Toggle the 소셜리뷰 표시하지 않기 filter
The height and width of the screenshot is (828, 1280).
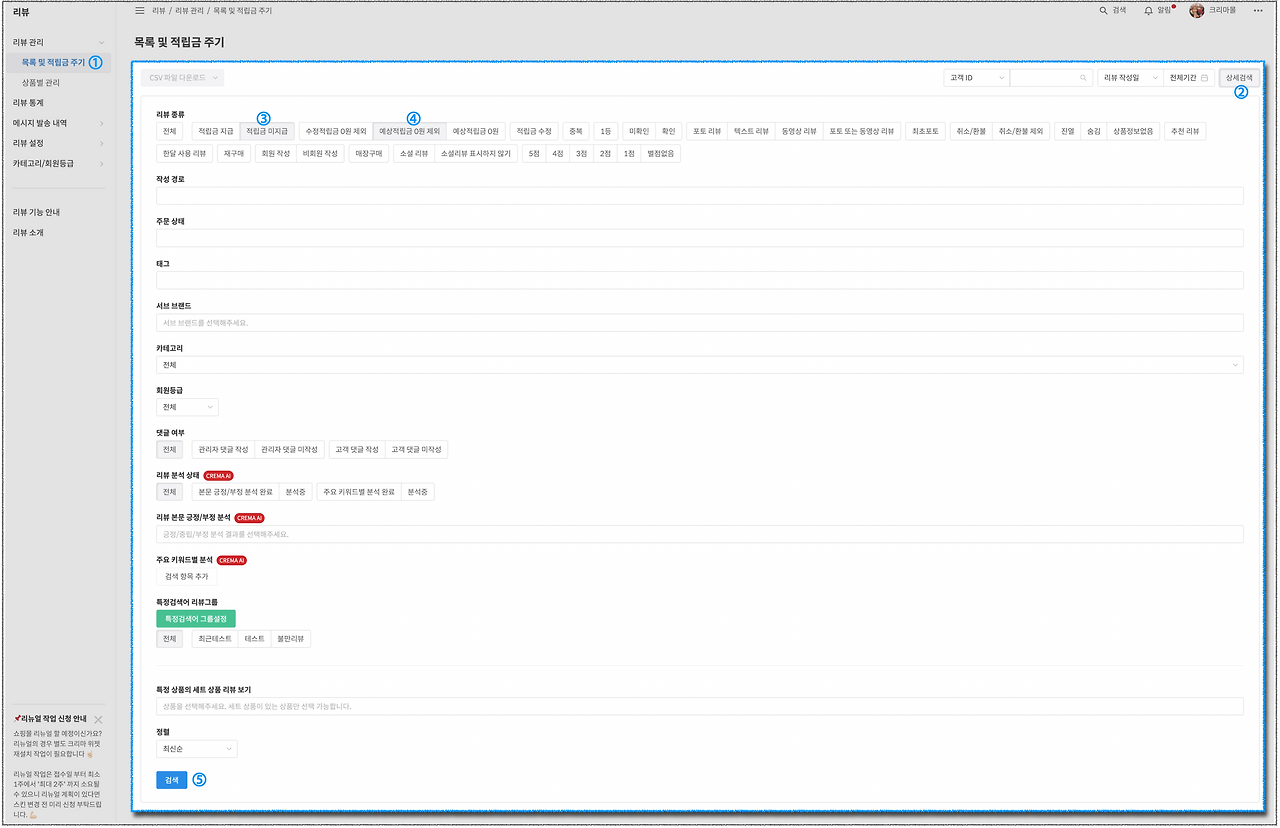(476, 154)
